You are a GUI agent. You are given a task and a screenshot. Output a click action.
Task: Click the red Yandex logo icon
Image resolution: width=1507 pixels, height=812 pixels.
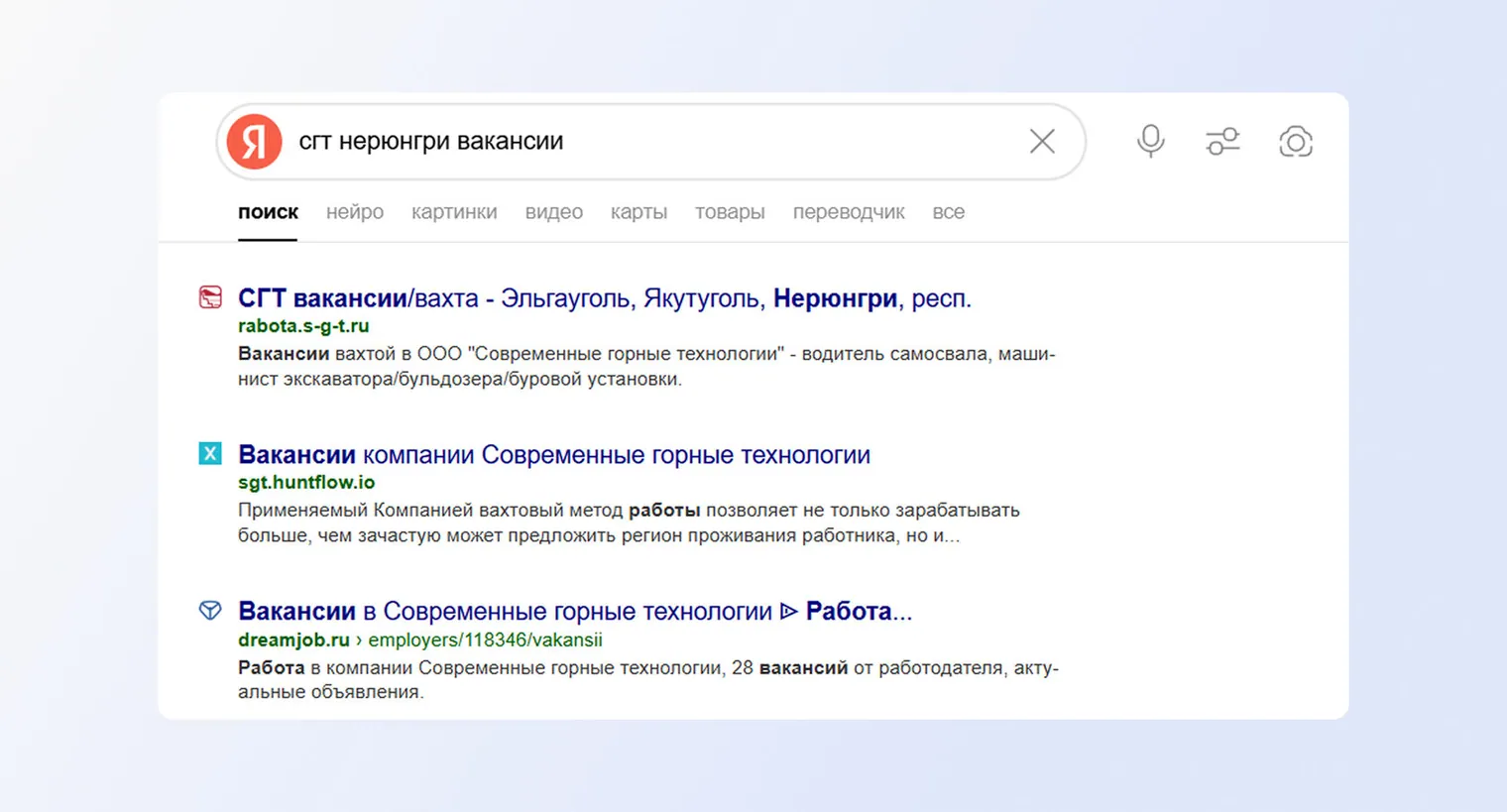click(x=254, y=142)
